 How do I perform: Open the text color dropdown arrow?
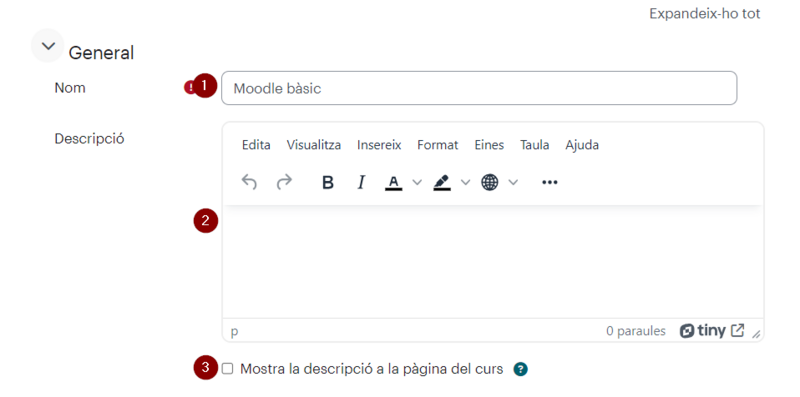point(417,182)
